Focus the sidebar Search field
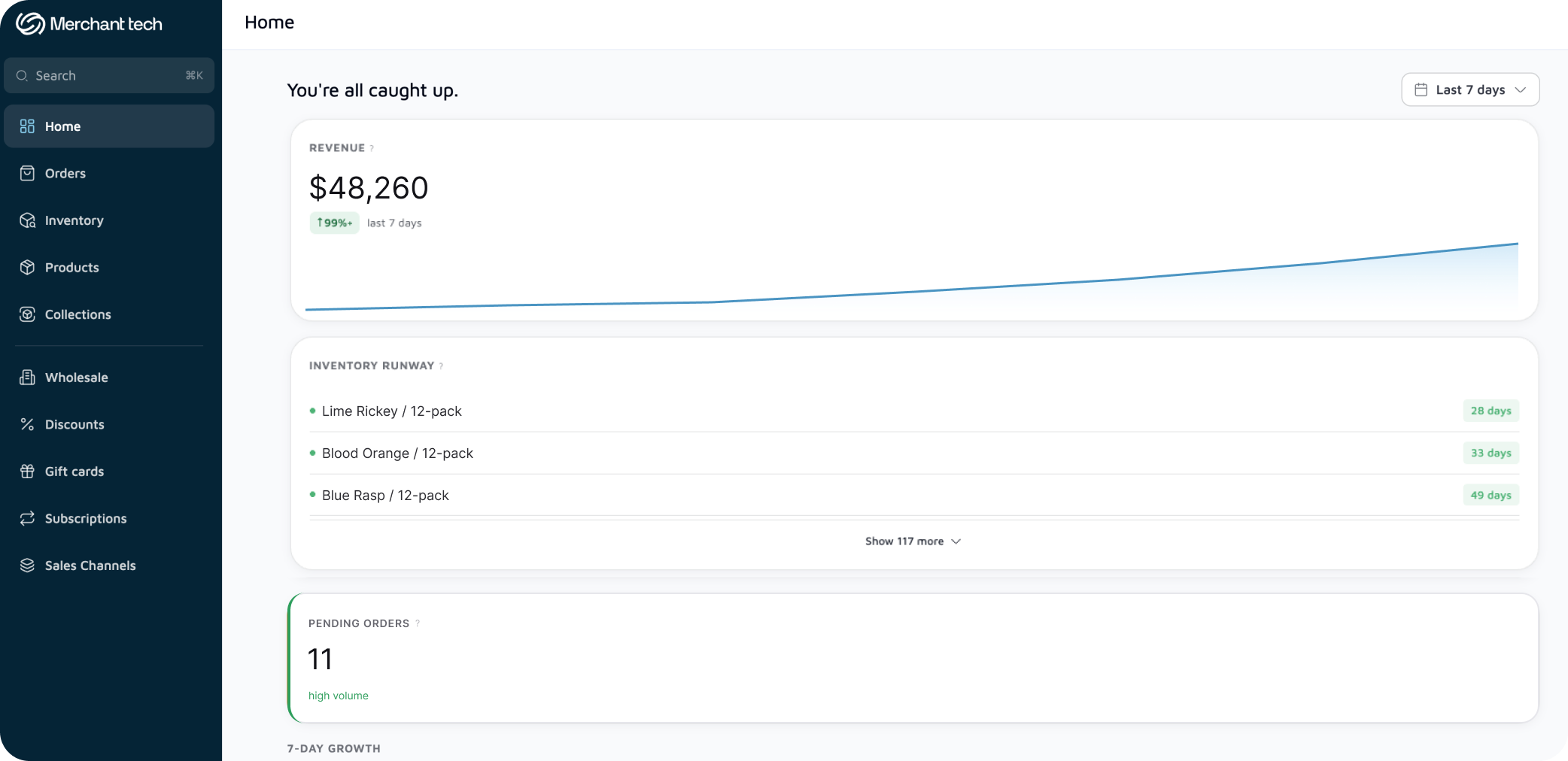 [x=109, y=76]
